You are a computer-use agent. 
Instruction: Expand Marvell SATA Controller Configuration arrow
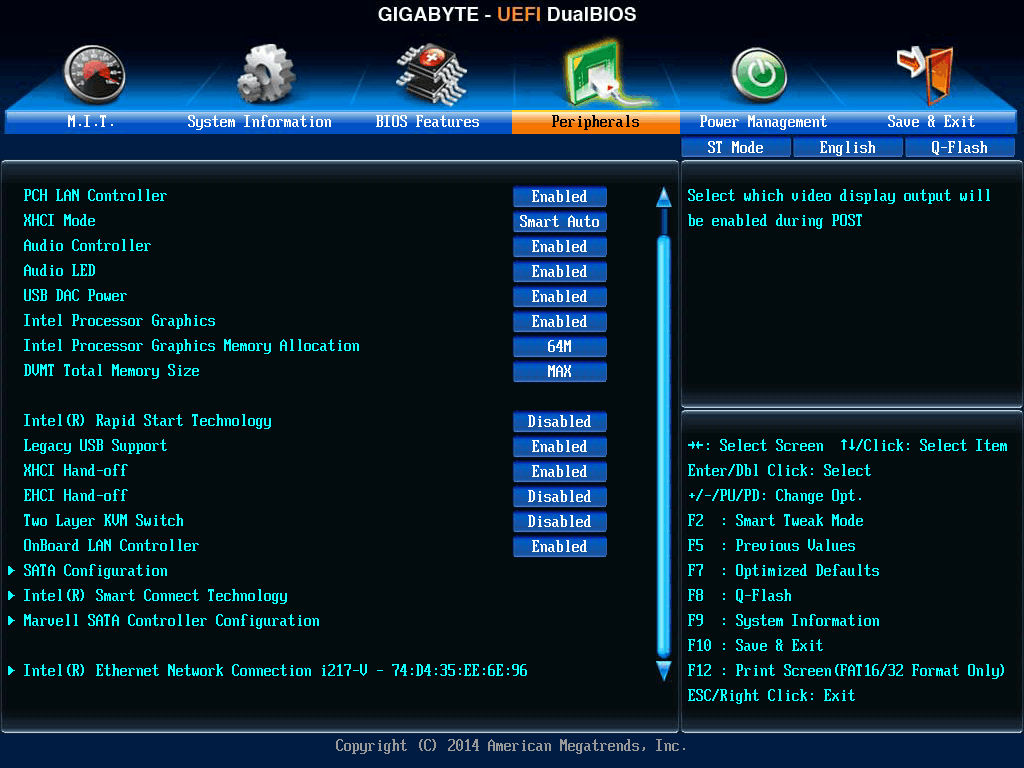coord(11,620)
